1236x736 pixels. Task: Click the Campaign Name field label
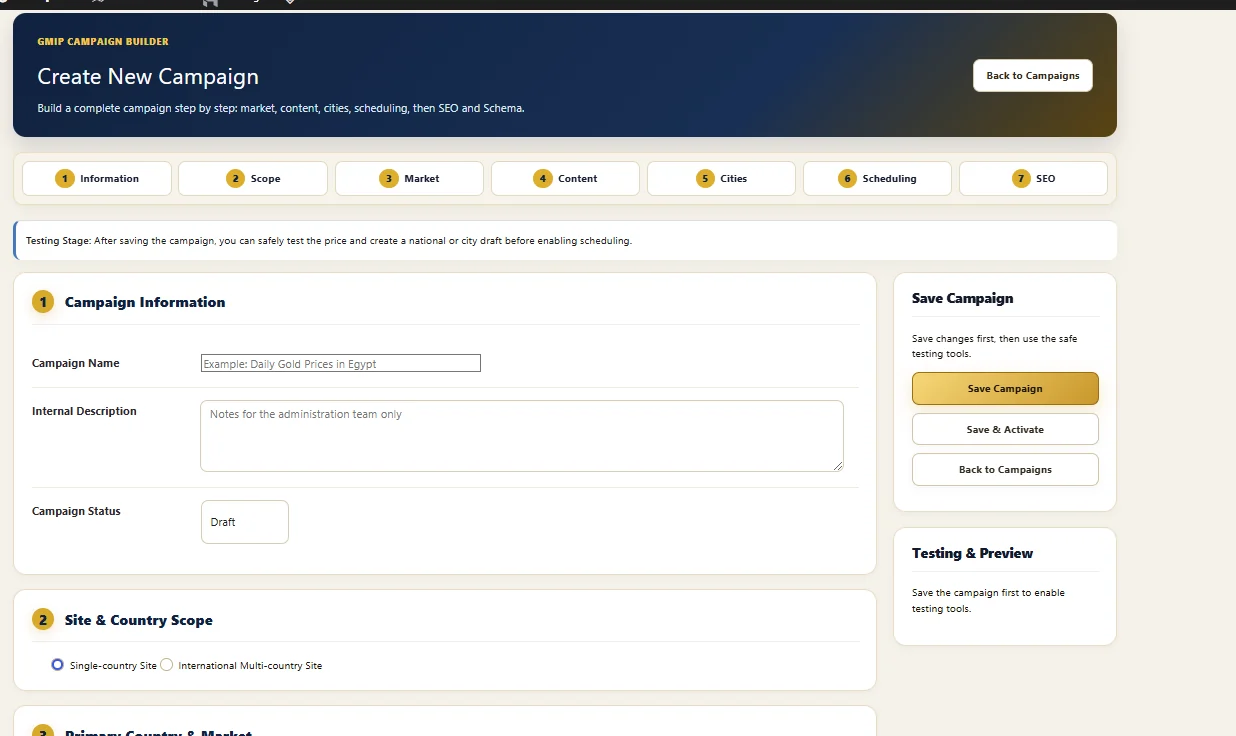pyautogui.click(x=75, y=363)
